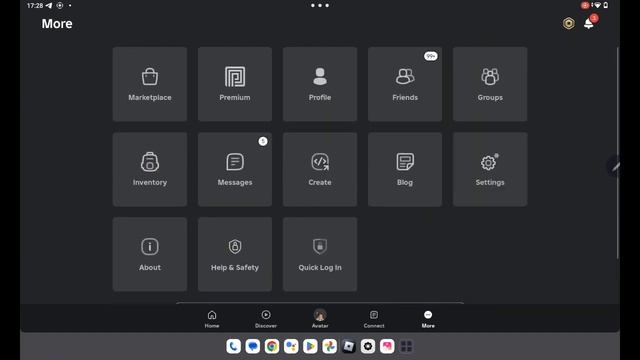Image resolution: width=640 pixels, height=360 pixels.
Task: Open the Roblox icon in the dock
Action: [x=349, y=347]
